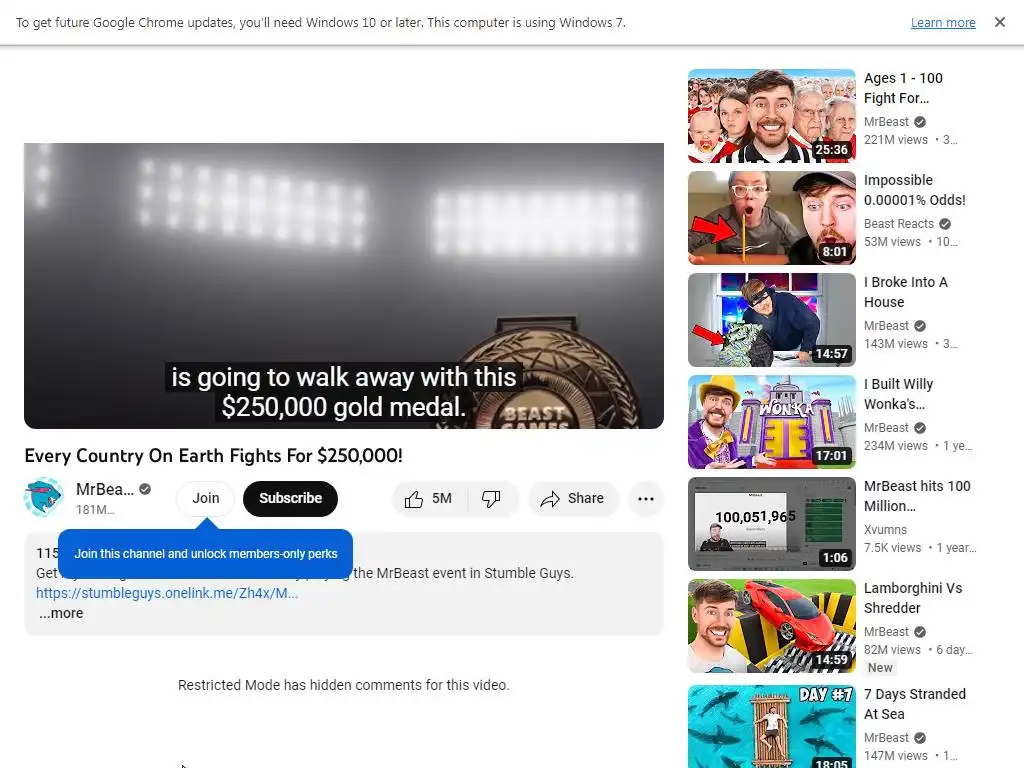1024x768 pixels.
Task: Click the 14:57 duration badge
Action: pos(831,353)
